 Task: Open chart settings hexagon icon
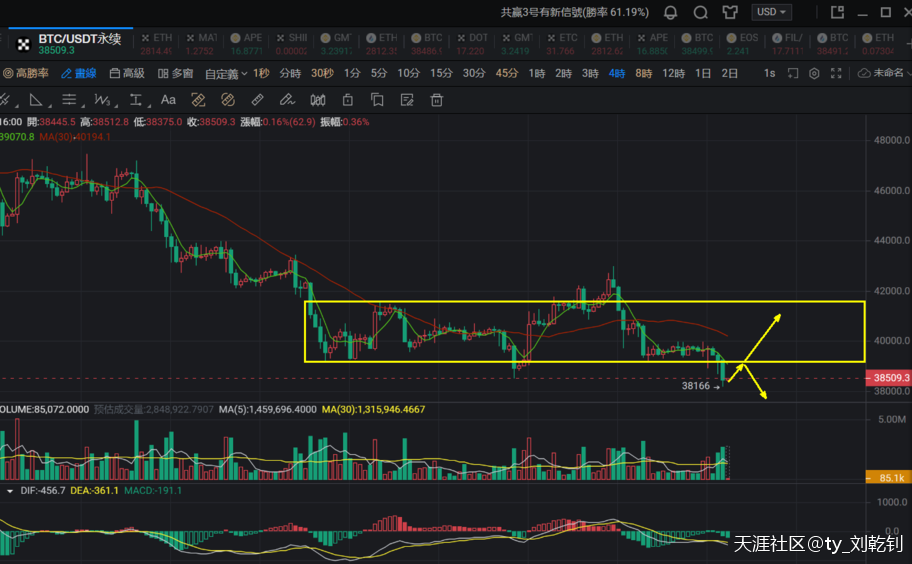814,73
